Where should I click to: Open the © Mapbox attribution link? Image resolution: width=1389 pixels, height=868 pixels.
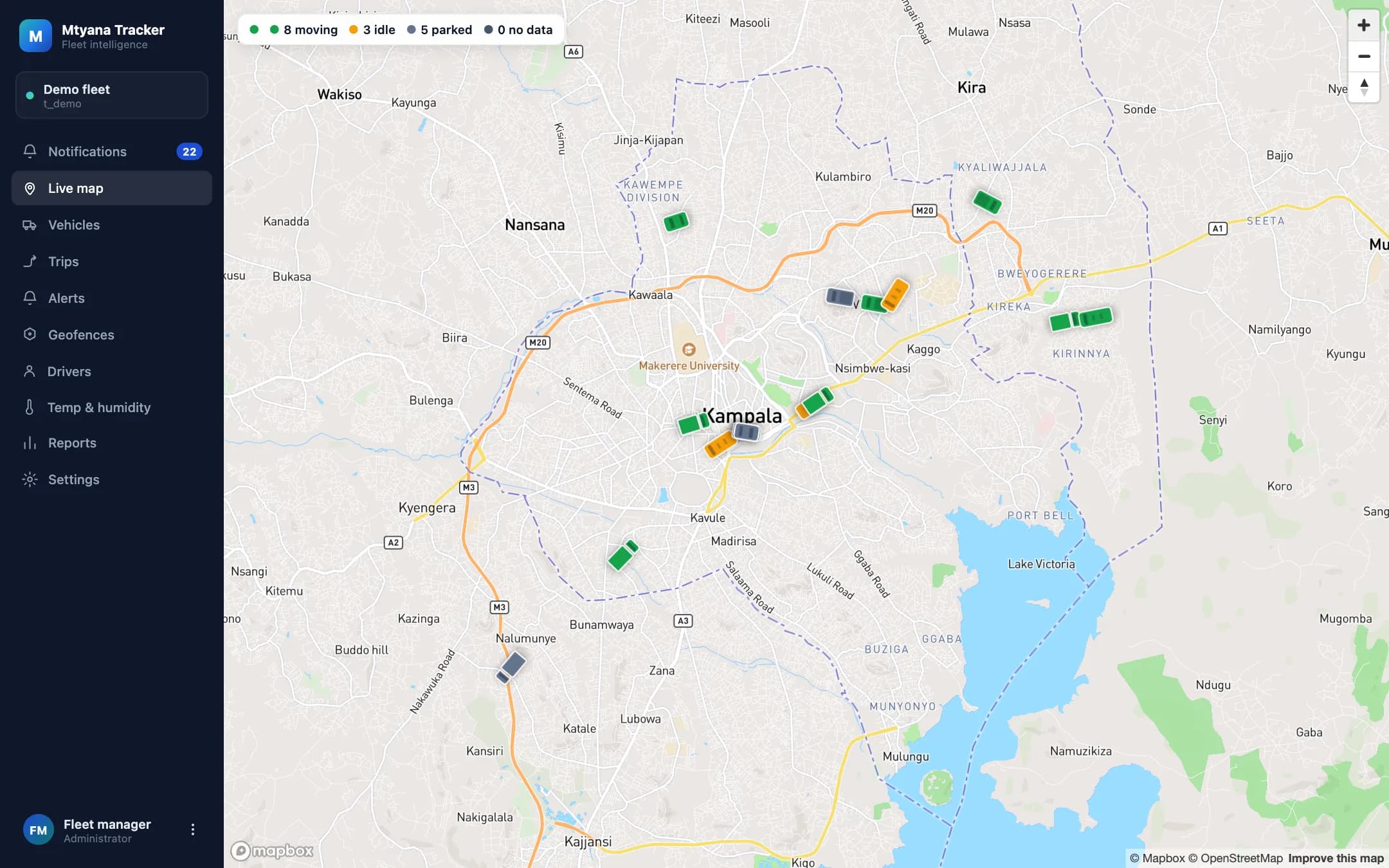[x=1157, y=858]
